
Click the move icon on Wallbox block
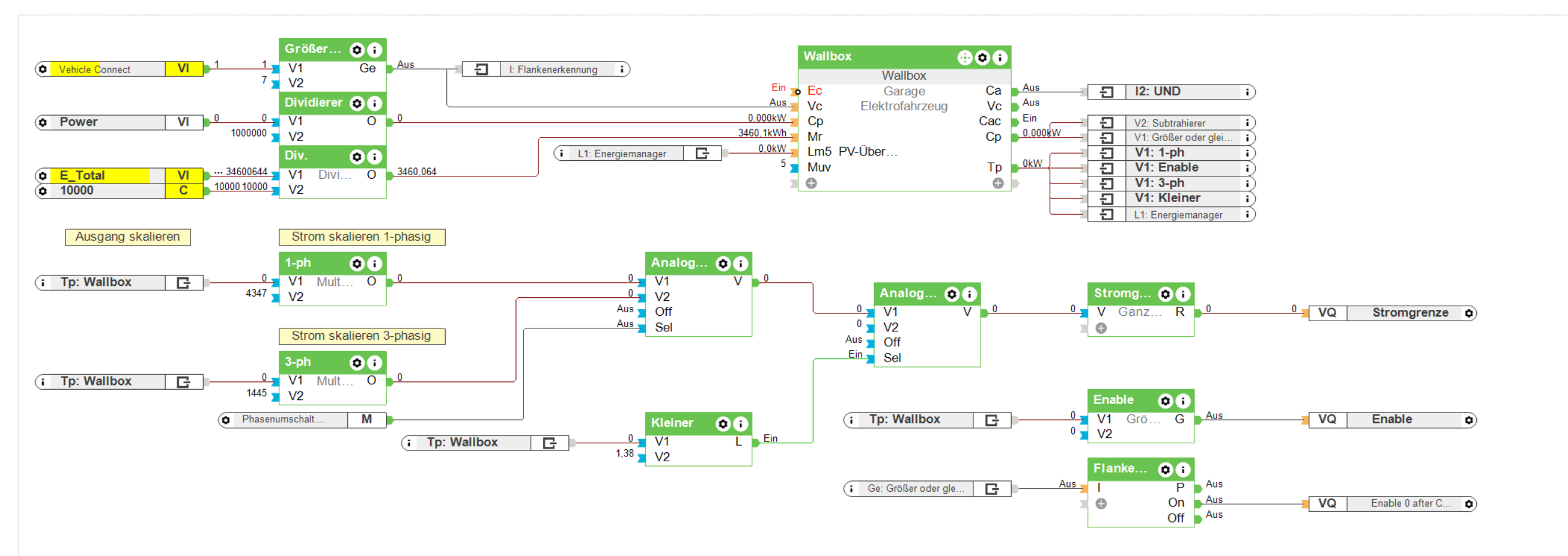[x=965, y=57]
